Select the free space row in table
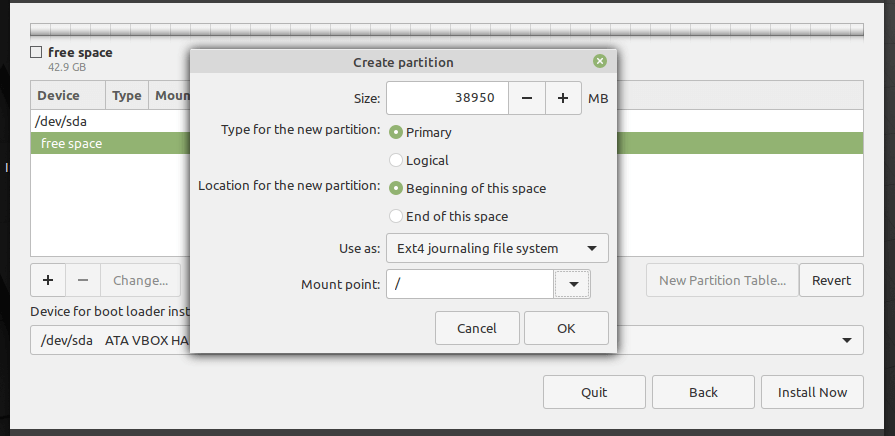 (100, 144)
